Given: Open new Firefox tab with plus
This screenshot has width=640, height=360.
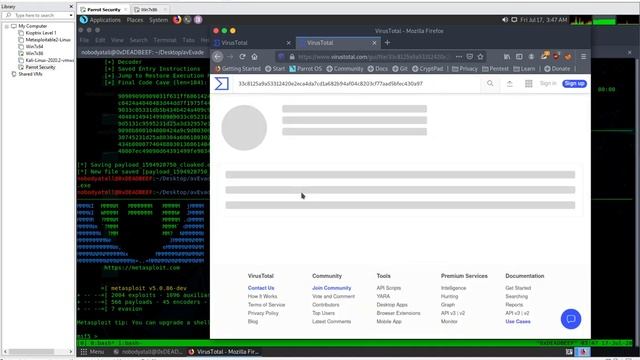Looking at the screenshot, I should click(387, 42).
